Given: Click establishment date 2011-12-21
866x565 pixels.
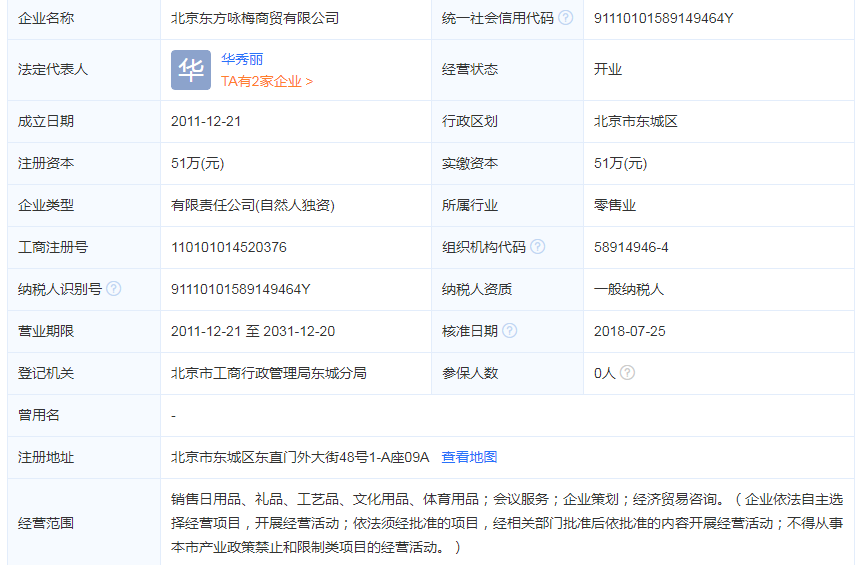Looking at the screenshot, I should [x=206, y=121].
